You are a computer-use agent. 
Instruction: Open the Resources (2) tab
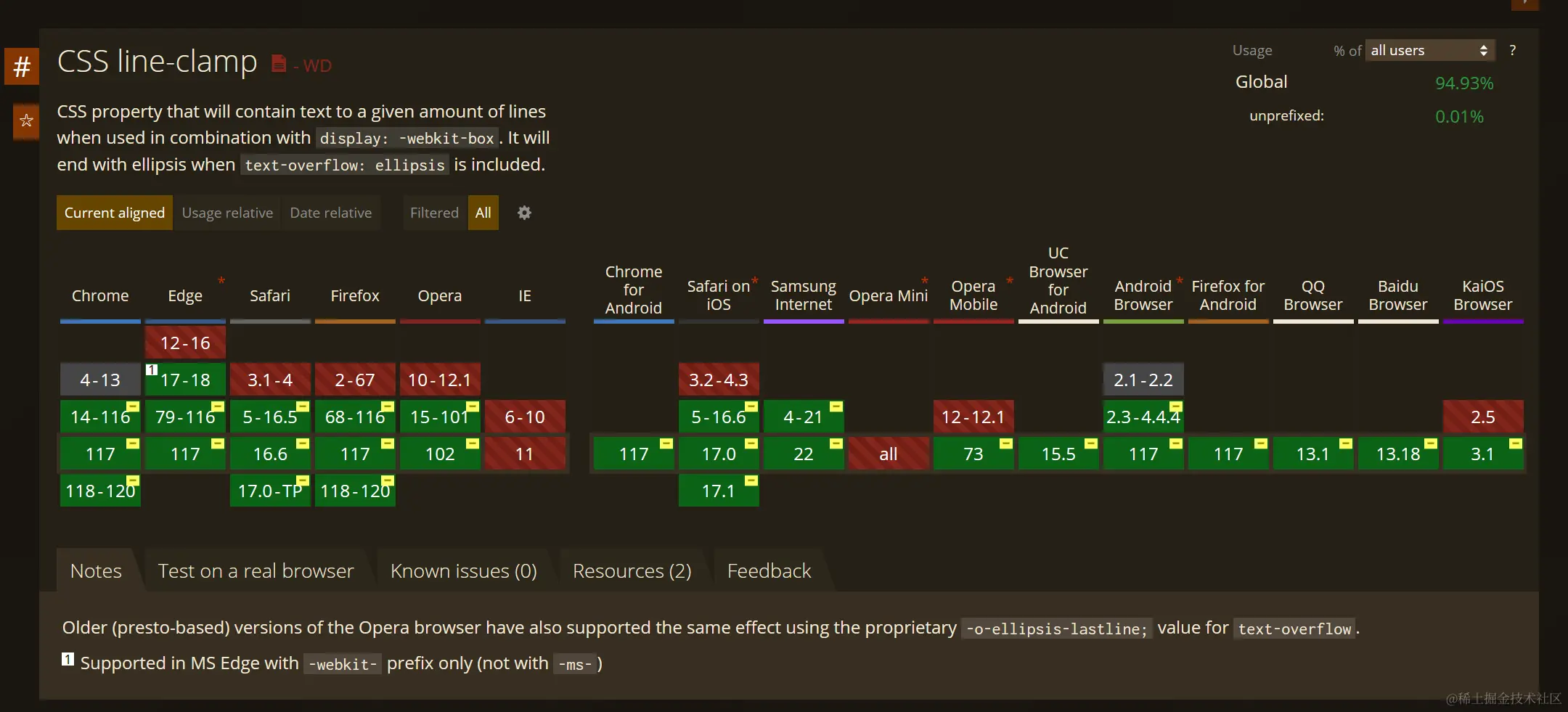(x=632, y=571)
